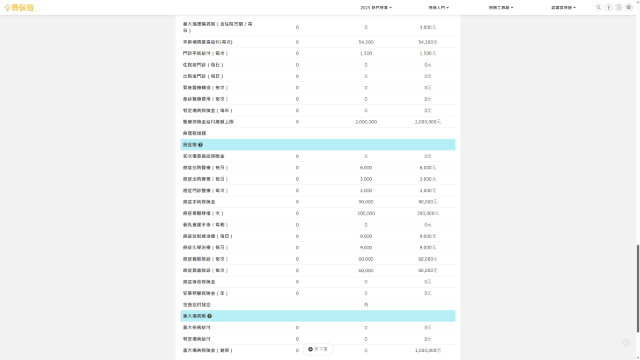Expand the rightmost nav dropdown menu
This screenshot has width=640, height=360.
click(x=563, y=7)
